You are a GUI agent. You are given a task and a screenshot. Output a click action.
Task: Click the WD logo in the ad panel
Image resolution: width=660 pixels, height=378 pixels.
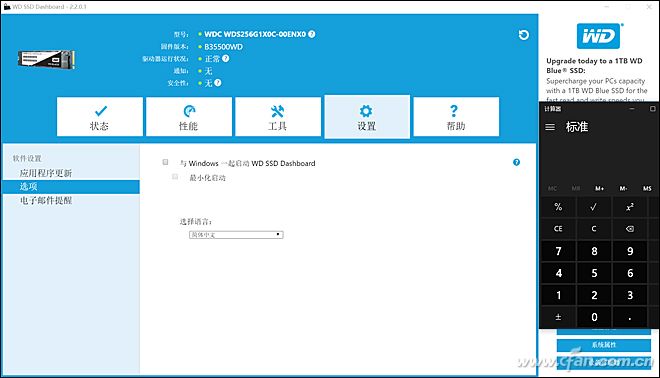(598, 36)
